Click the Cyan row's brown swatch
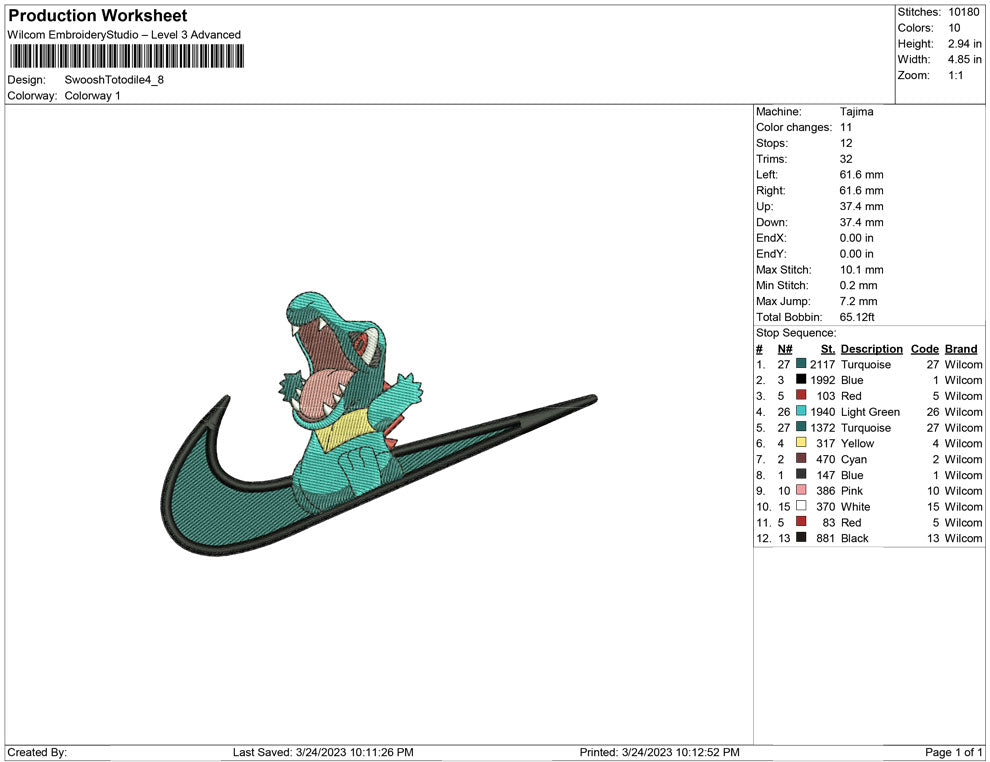 coord(801,458)
